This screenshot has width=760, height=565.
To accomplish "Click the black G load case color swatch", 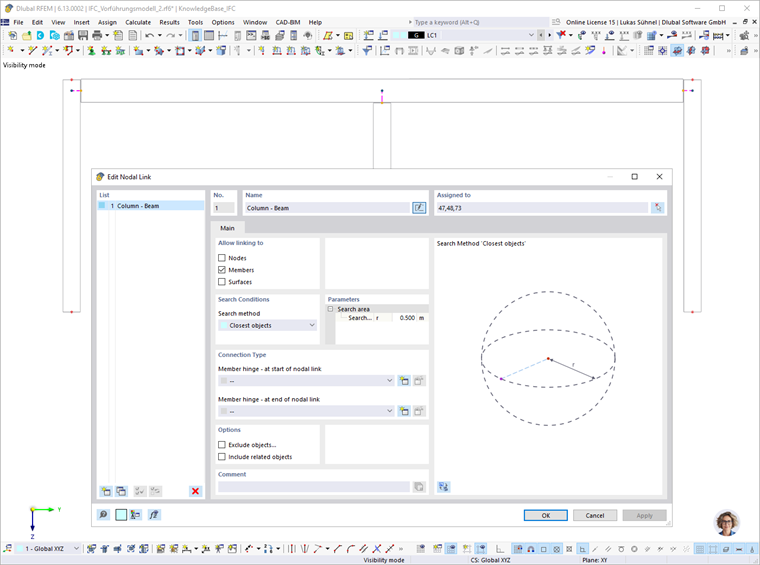I will [x=416, y=35].
